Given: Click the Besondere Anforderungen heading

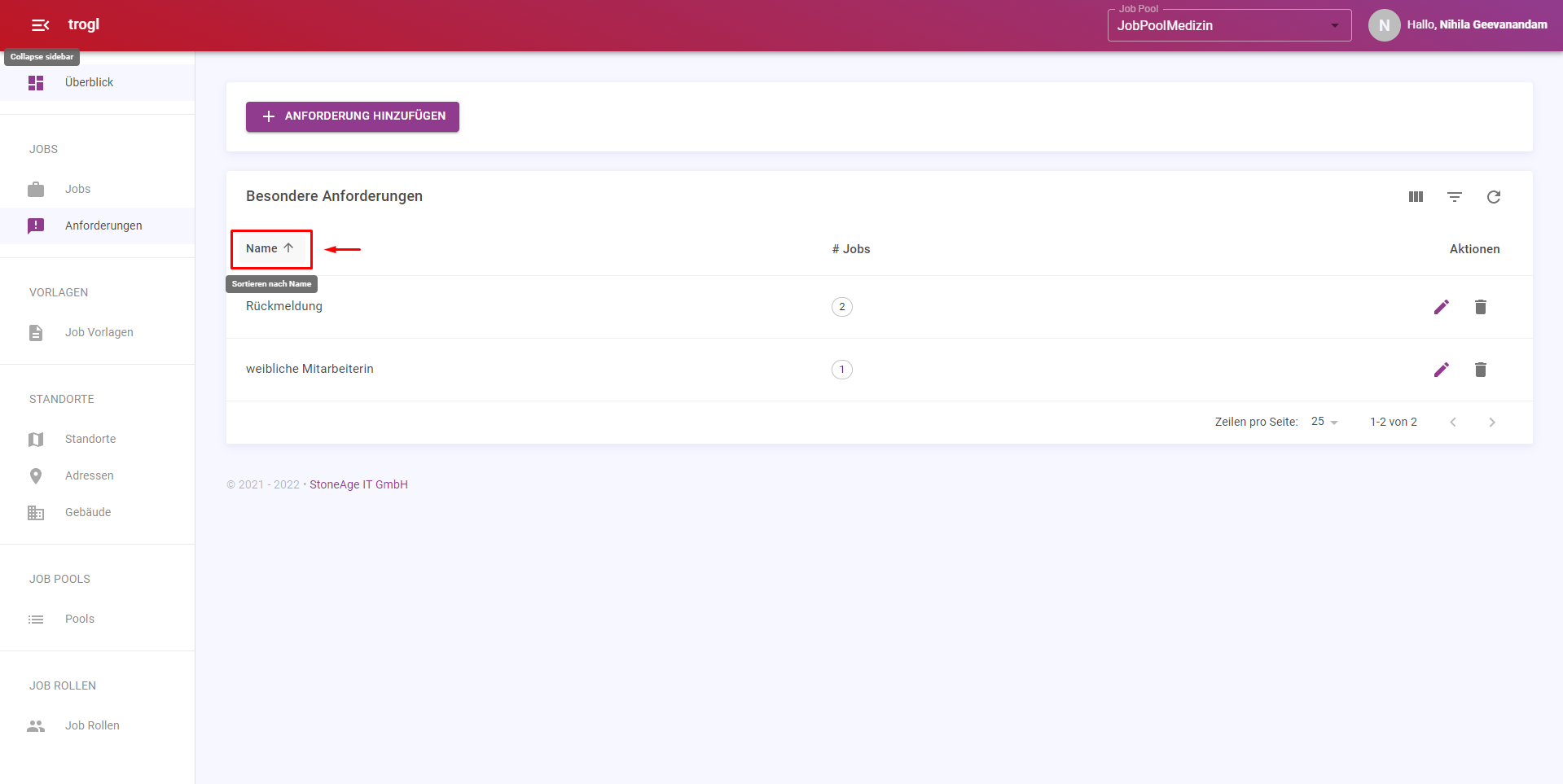Looking at the screenshot, I should click(334, 196).
